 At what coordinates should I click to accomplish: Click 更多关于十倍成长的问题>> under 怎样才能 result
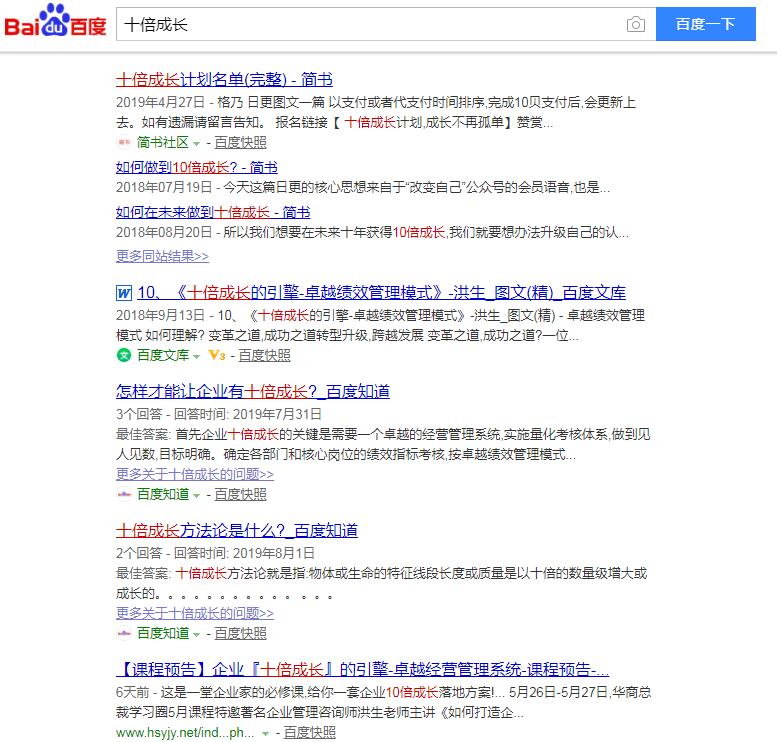click(195, 474)
